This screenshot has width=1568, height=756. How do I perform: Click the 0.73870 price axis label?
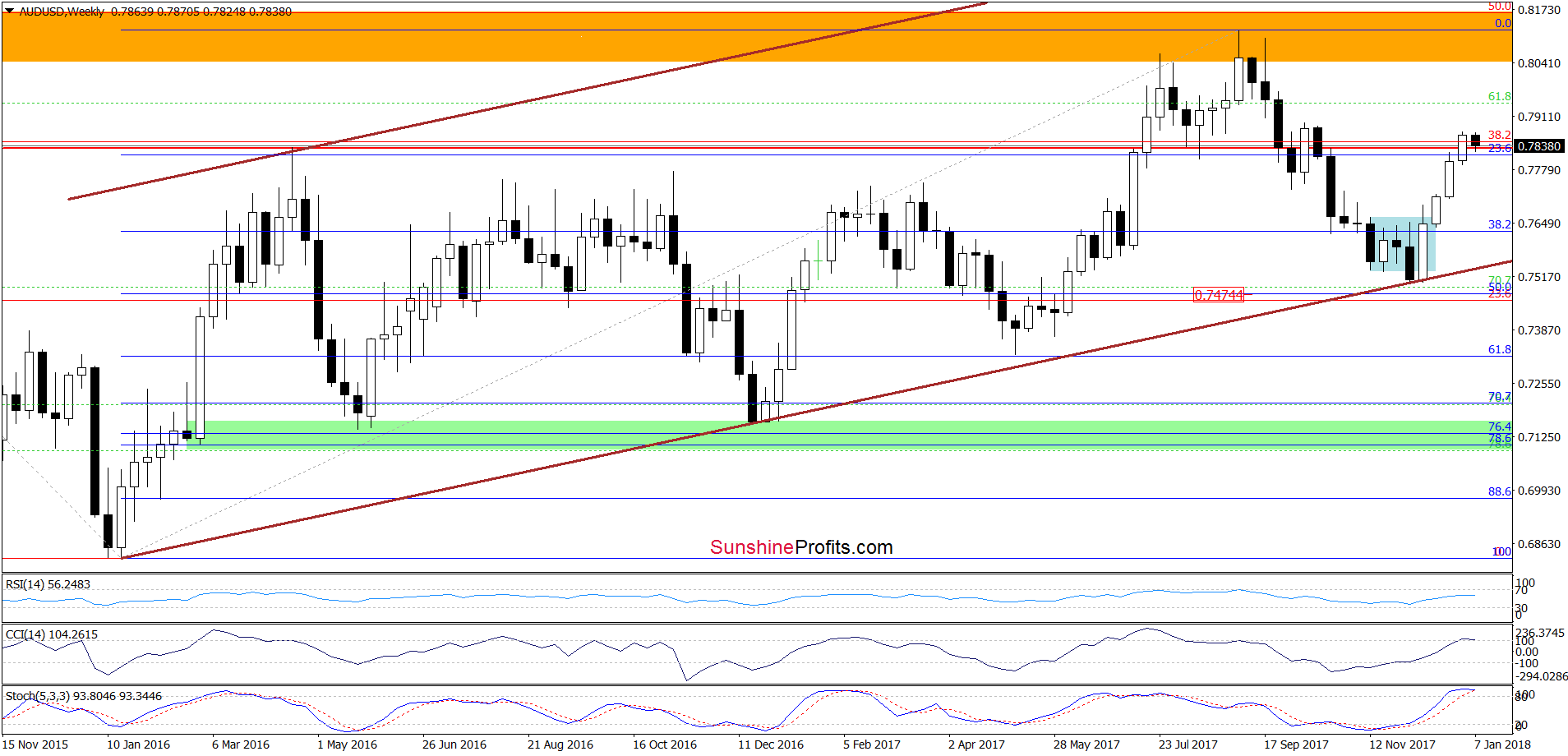1538,330
